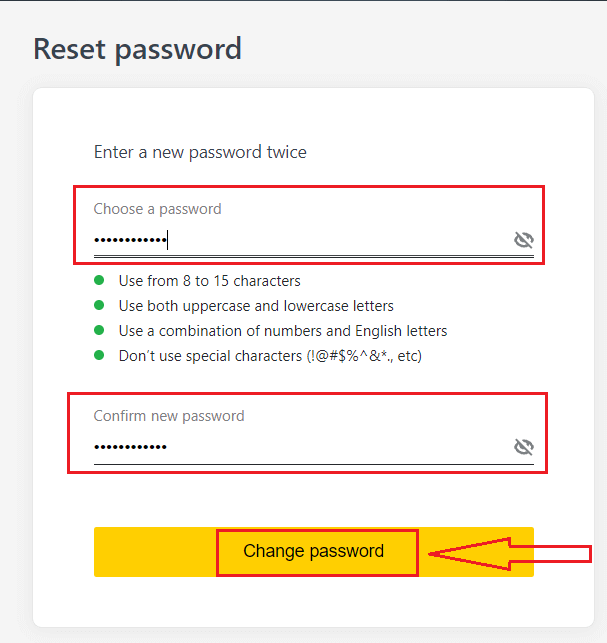
Task: Click 'Use from 8 to 15 characters' text
Action: pos(209,281)
